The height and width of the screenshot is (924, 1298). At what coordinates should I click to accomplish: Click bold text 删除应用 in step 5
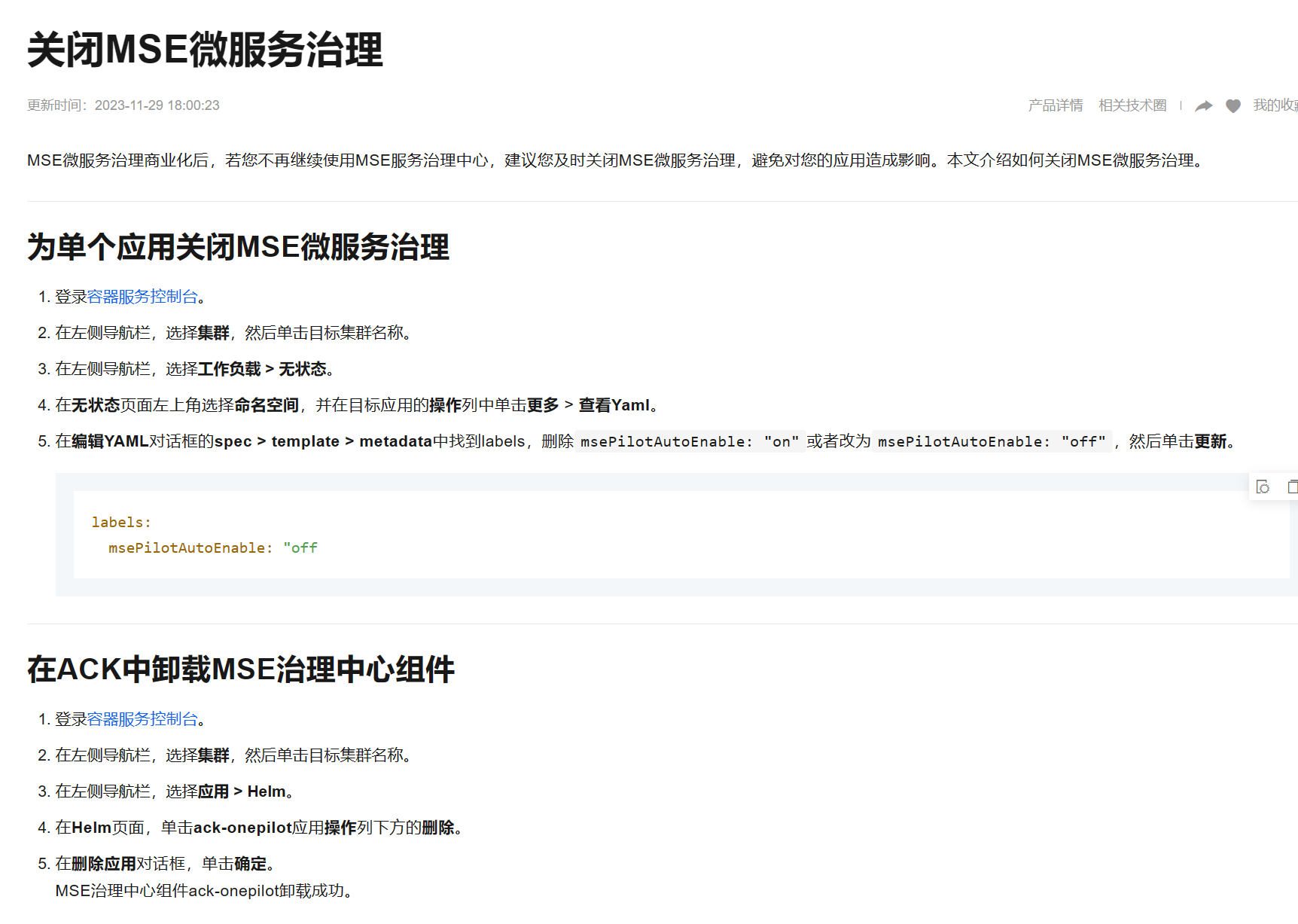click(x=104, y=864)
